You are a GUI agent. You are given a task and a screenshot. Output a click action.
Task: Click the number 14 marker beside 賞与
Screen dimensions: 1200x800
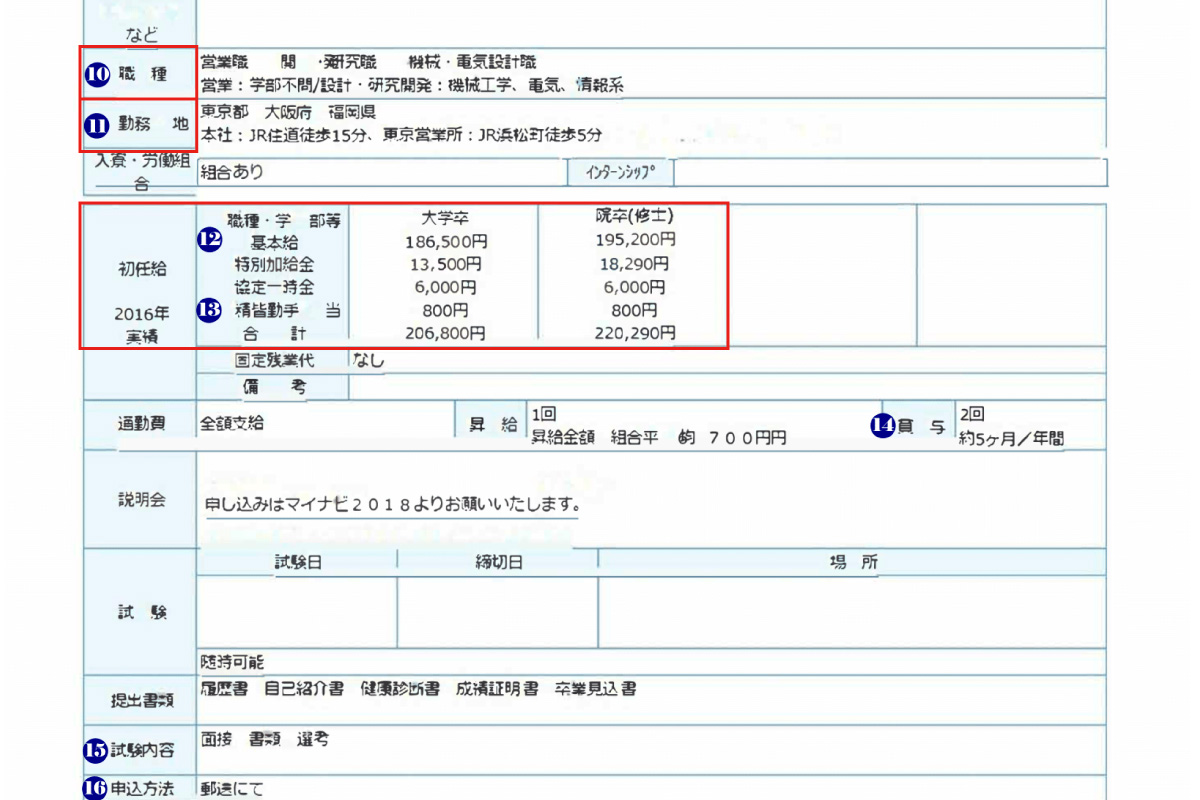click(x=883, y=426)
